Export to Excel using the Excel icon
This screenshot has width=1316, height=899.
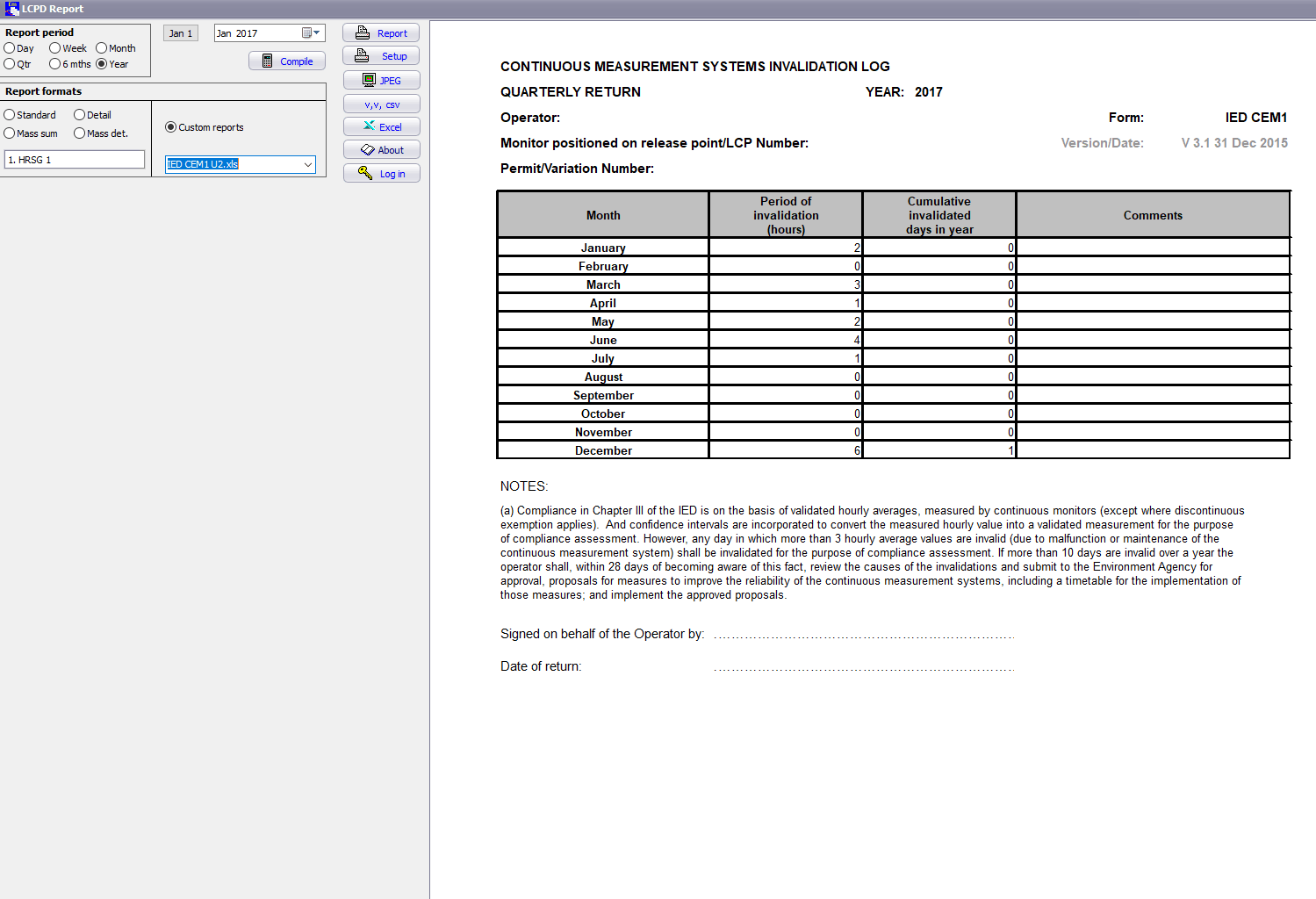[x=369, y=126]
